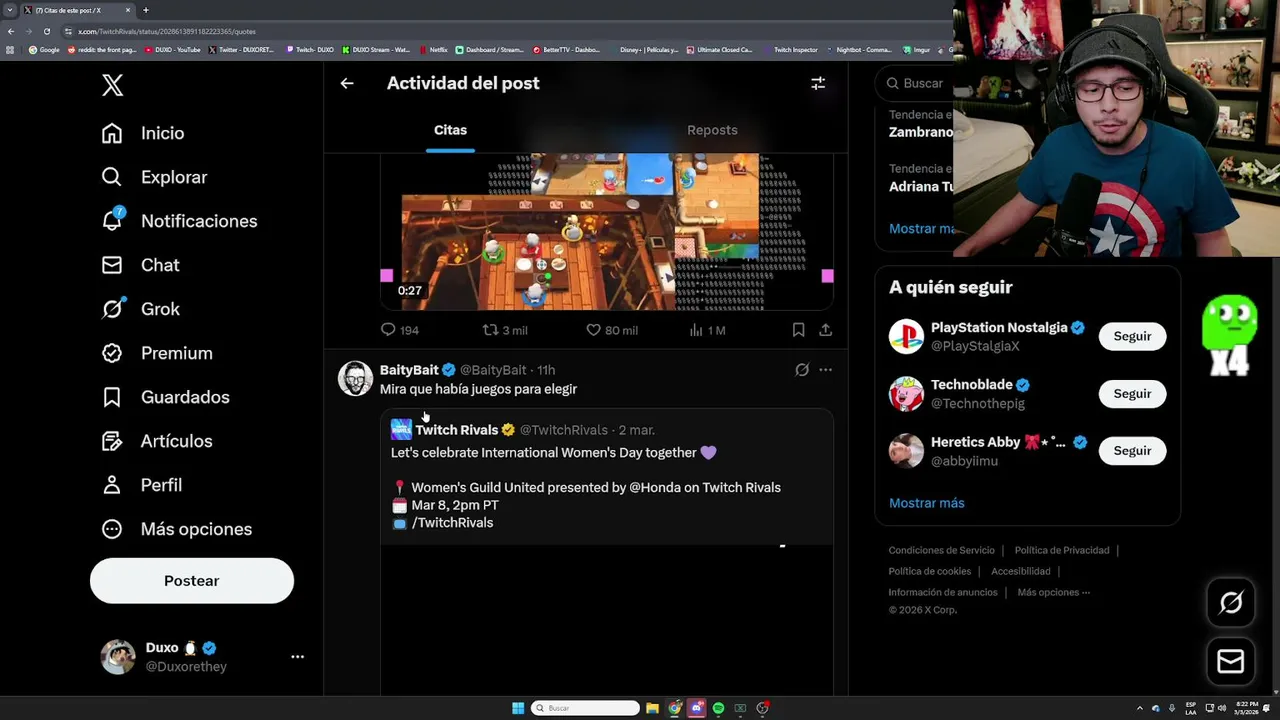1280x720 pixels.
Task: Open Política de cookies link
Action: click(930, 571)
